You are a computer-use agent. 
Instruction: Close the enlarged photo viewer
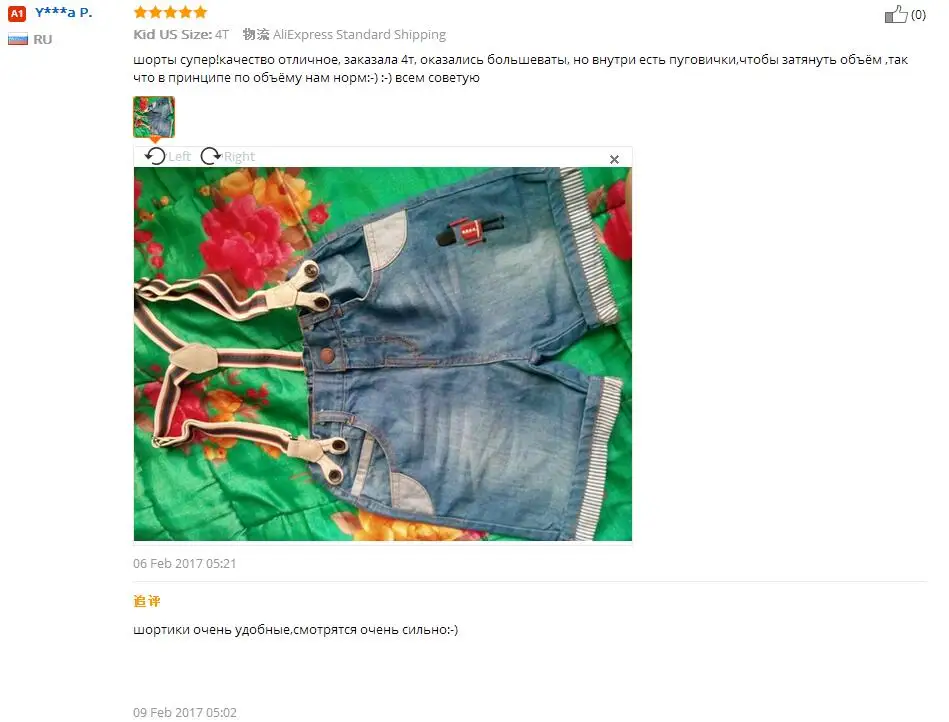pyautogui.click(x=614, y=159)
